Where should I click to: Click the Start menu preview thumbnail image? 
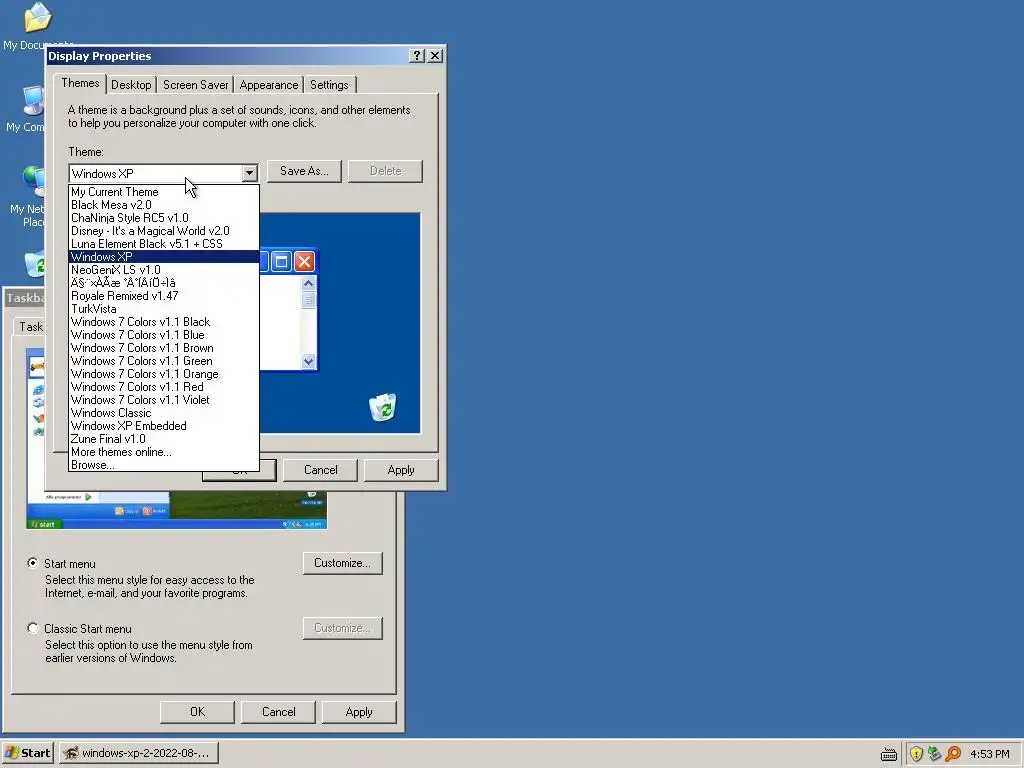(x=176, y=509)
